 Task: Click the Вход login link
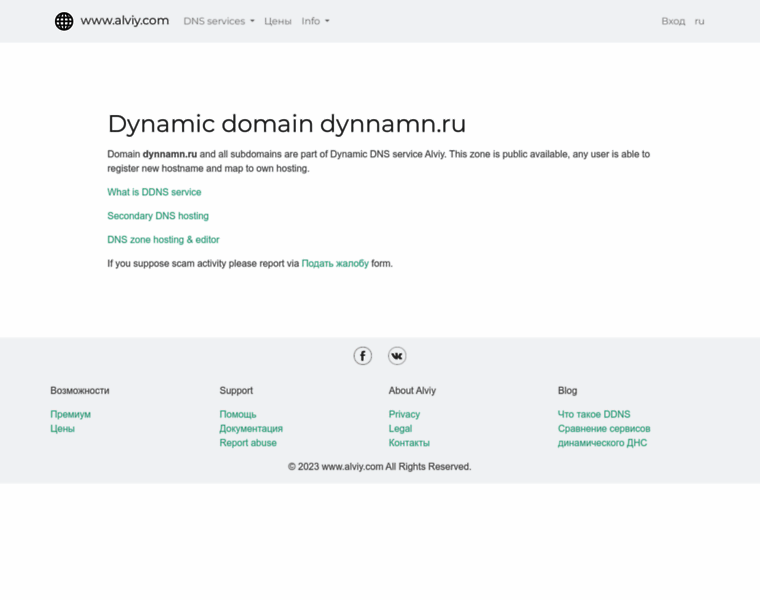(x=673, y=21)
